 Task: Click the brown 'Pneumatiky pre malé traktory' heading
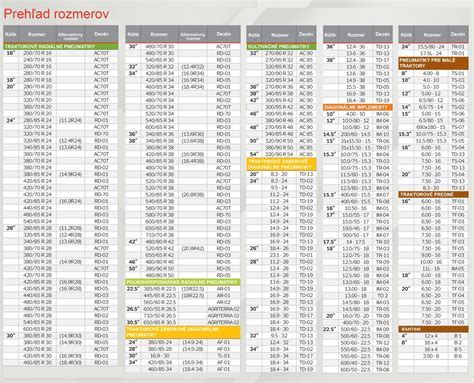click(433, 63)
